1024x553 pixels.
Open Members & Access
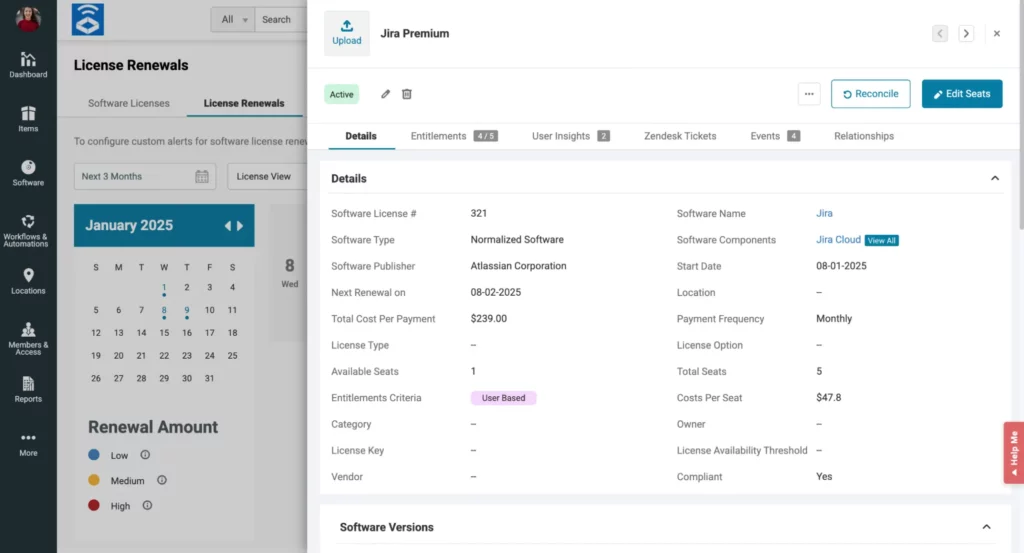coord(28,339)
